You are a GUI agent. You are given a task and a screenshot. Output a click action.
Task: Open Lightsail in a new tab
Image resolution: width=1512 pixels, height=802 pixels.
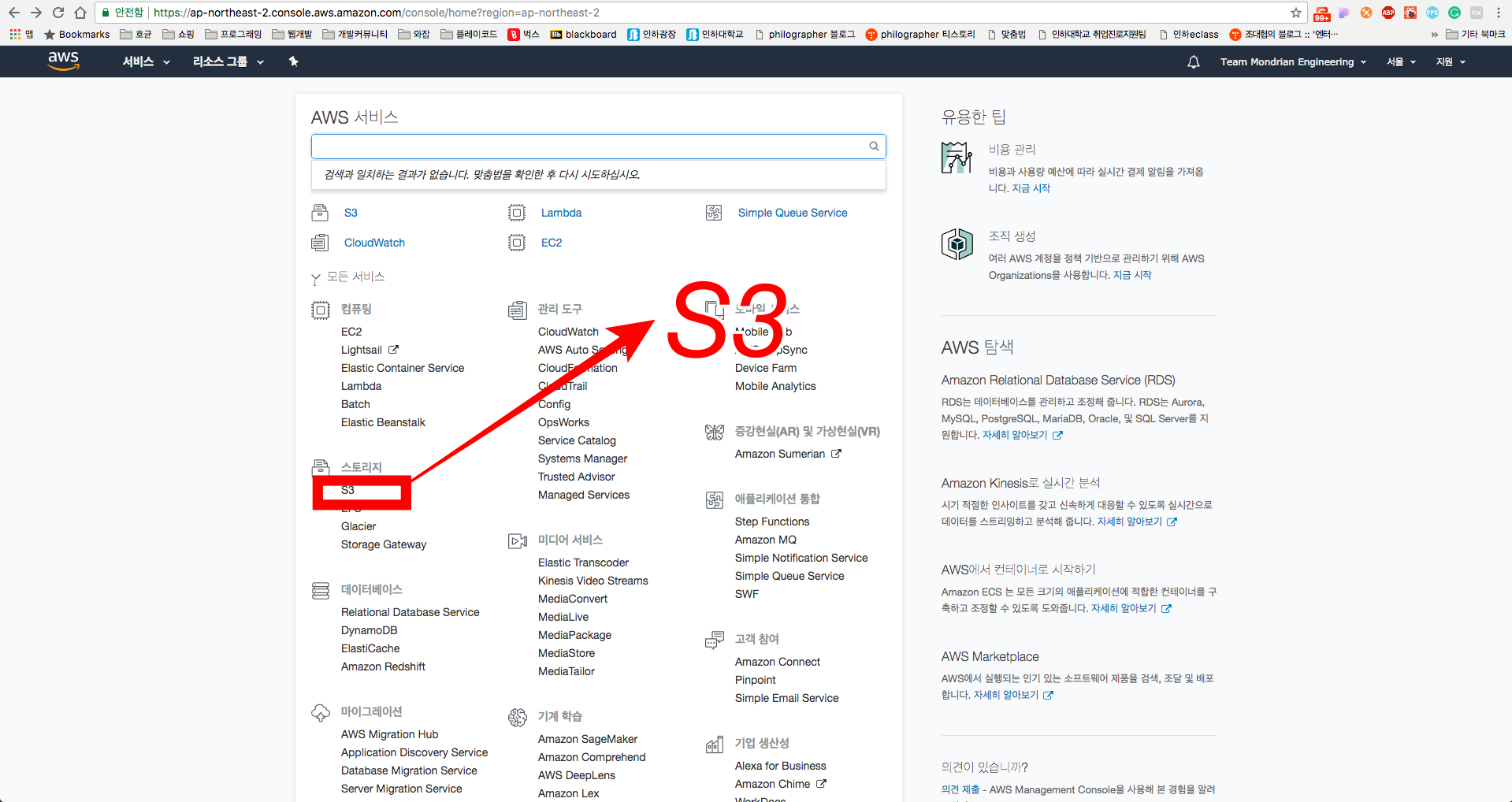point(370,350)
